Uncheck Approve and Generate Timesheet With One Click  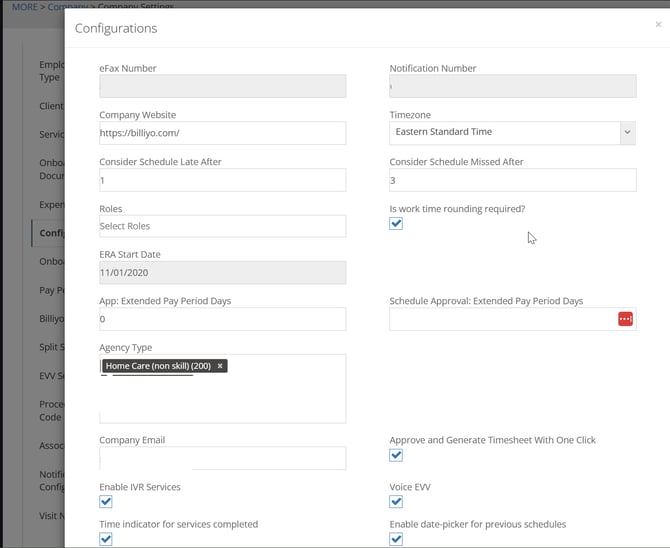[396, 455]
